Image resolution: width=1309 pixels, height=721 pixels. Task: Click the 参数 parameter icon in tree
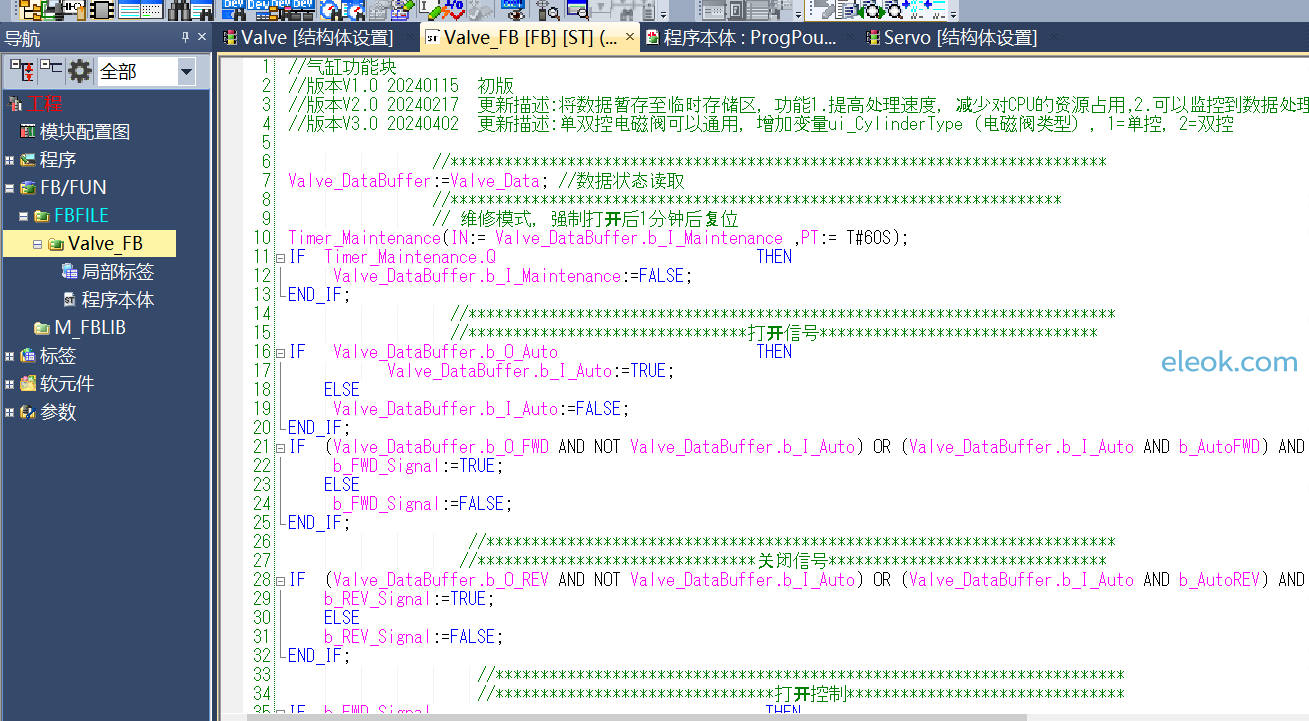click(28, 411)
